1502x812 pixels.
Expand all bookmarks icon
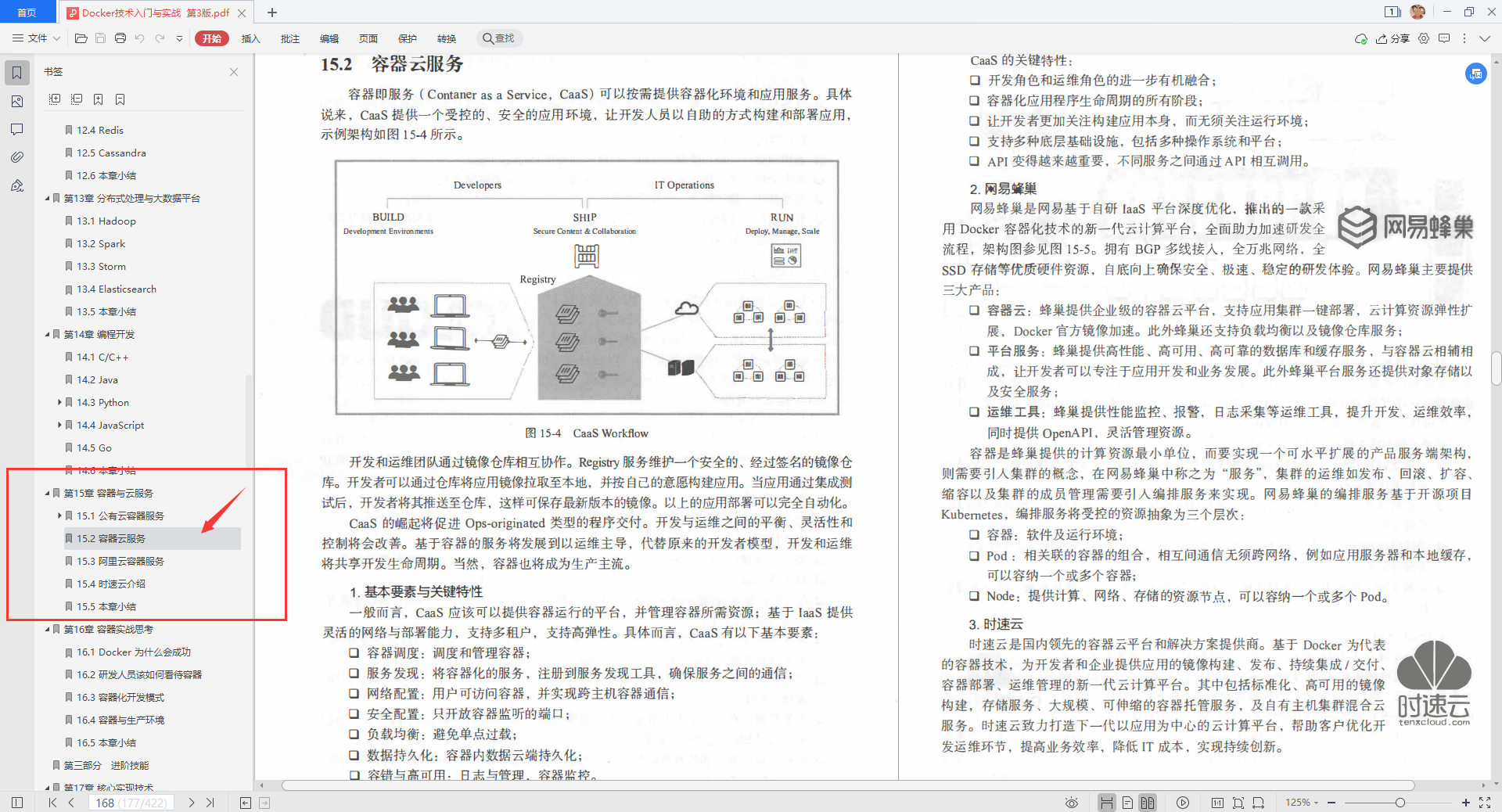point(54,99)
